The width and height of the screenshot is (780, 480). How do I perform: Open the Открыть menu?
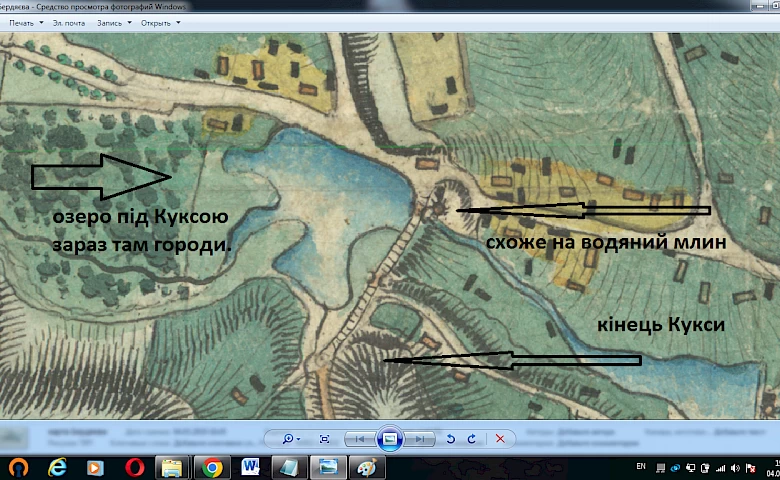click(x=156, y=23)
